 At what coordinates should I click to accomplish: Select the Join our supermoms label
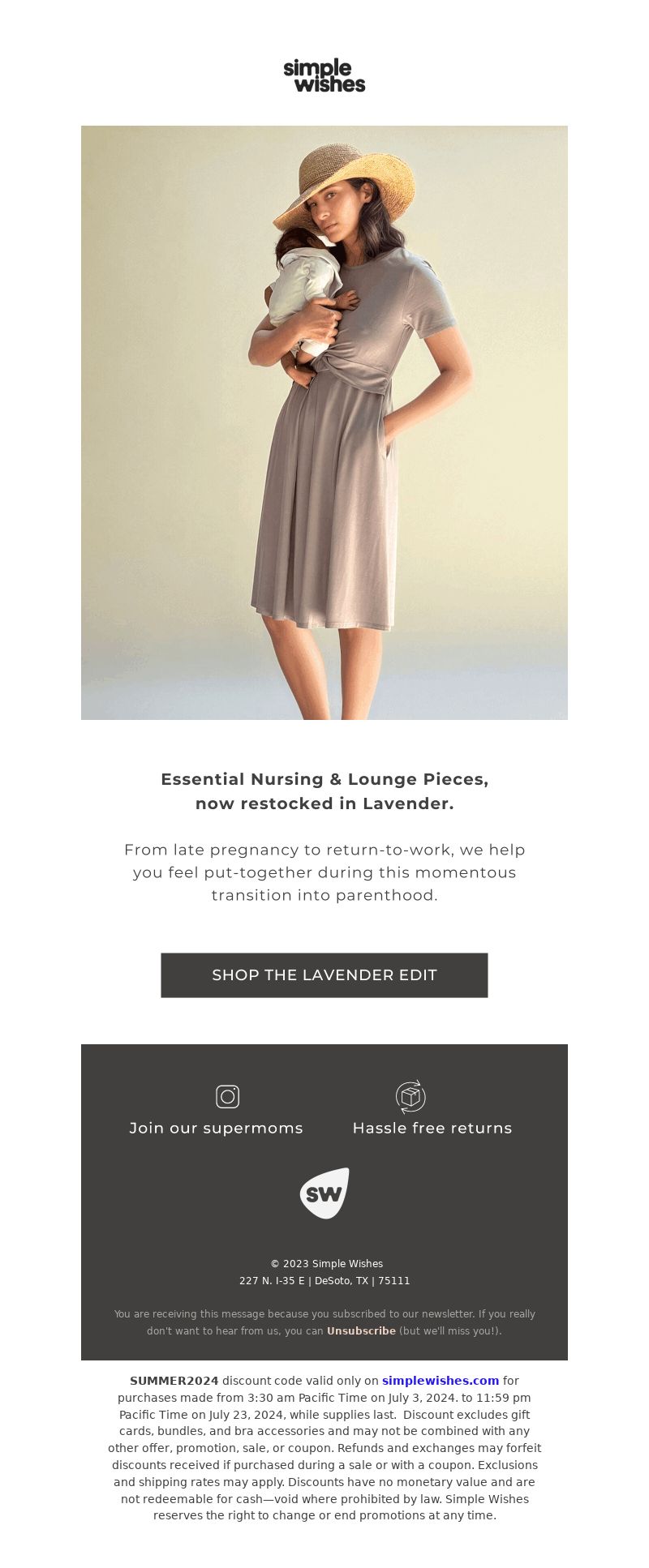(217, 1128)
